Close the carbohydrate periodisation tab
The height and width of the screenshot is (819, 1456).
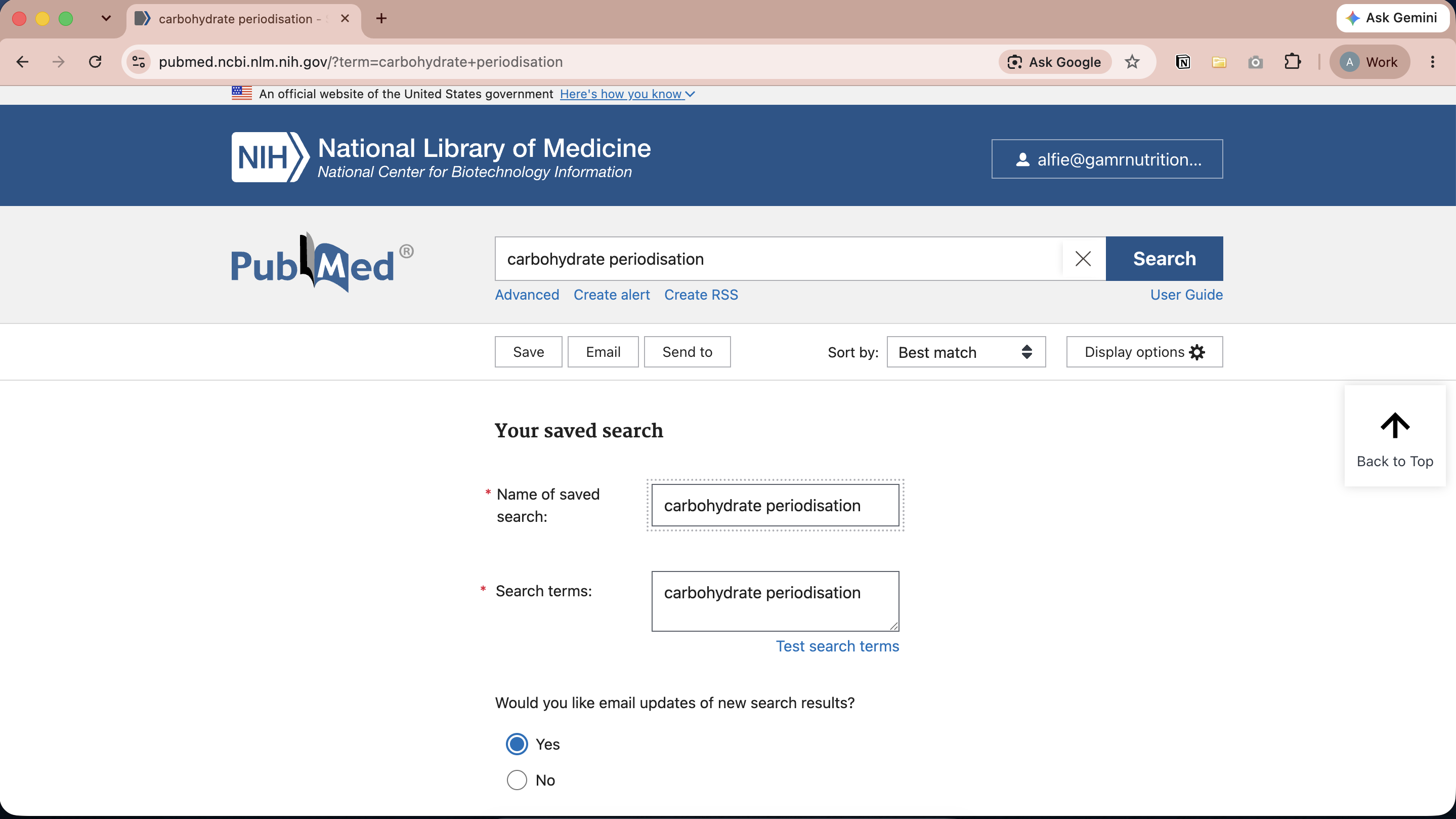(345, 19)
